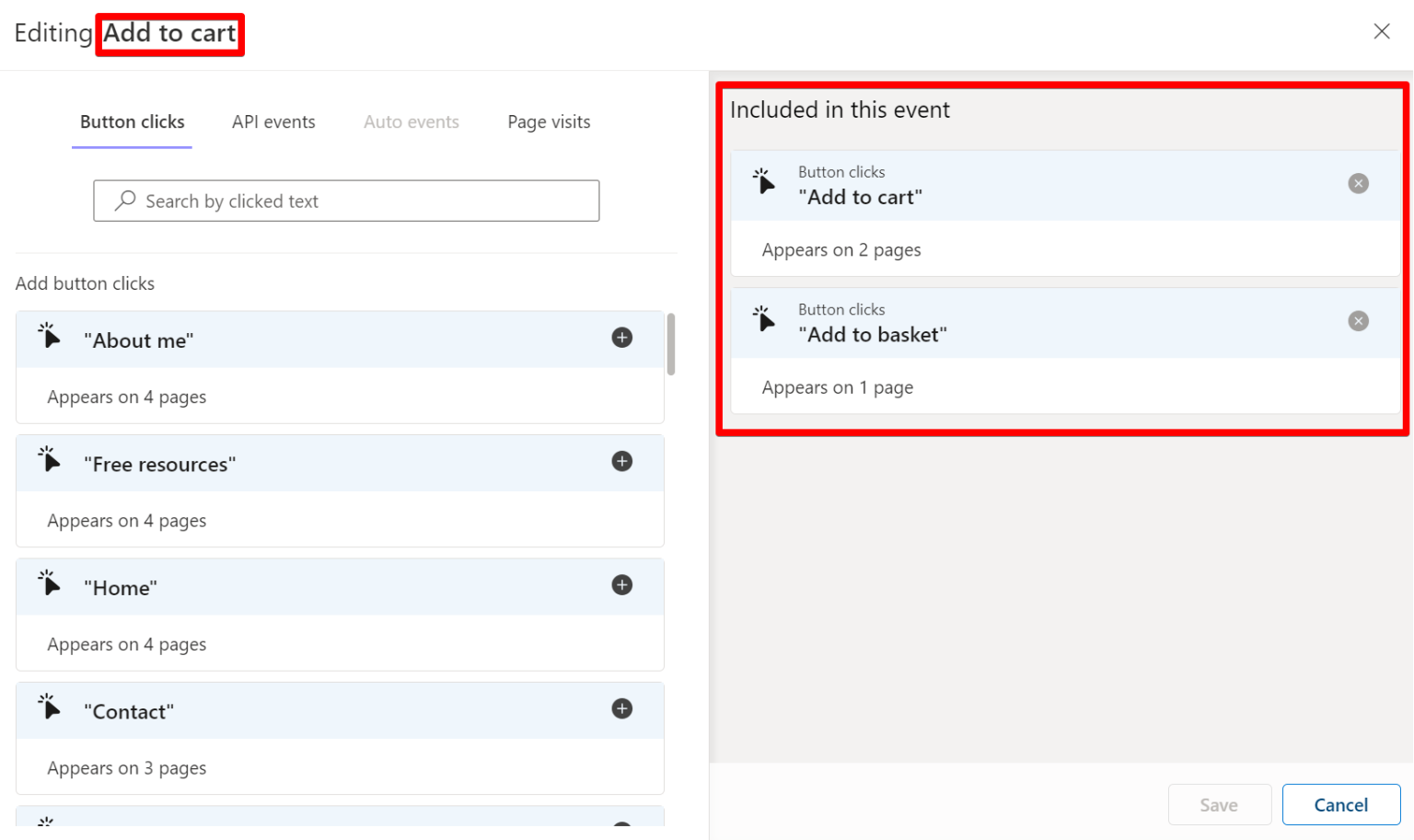
Task: Click the cursor icon beside "About me"
Action: tap(49, 335)
